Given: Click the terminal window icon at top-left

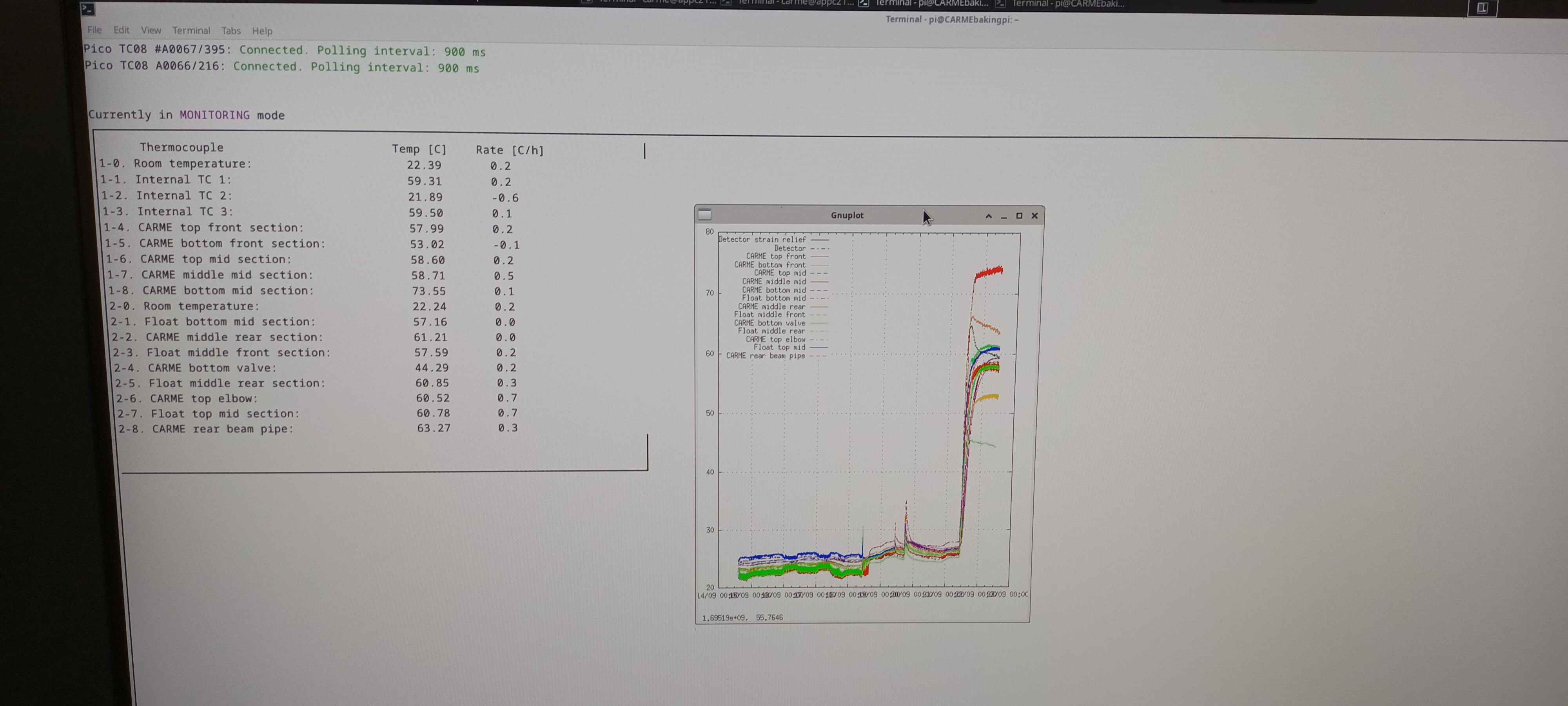Looking at the screenshot, I should click(88, 9).
